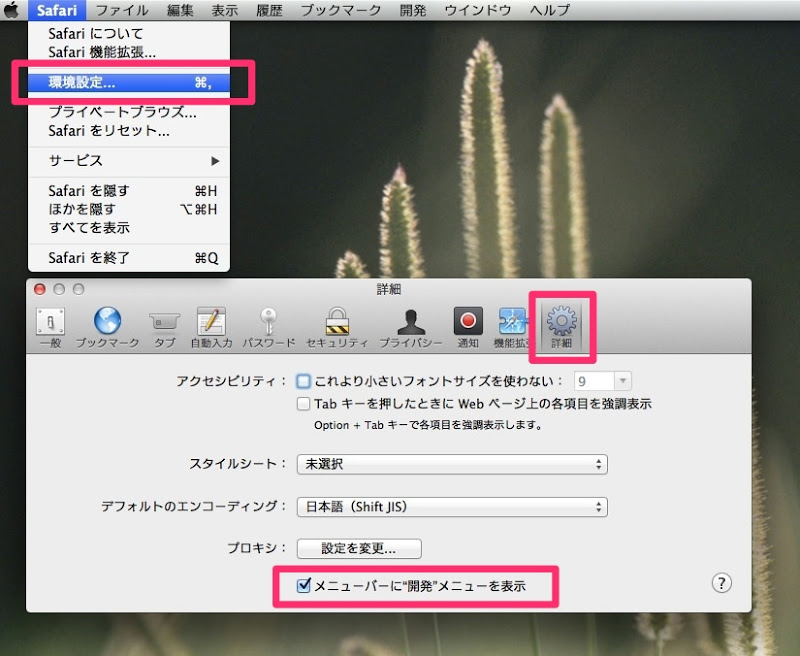Image resolution: width=800 pixels, height=656 pixels.
Task: Open the 履歴 menu
Action: click(x=269, y=10)
